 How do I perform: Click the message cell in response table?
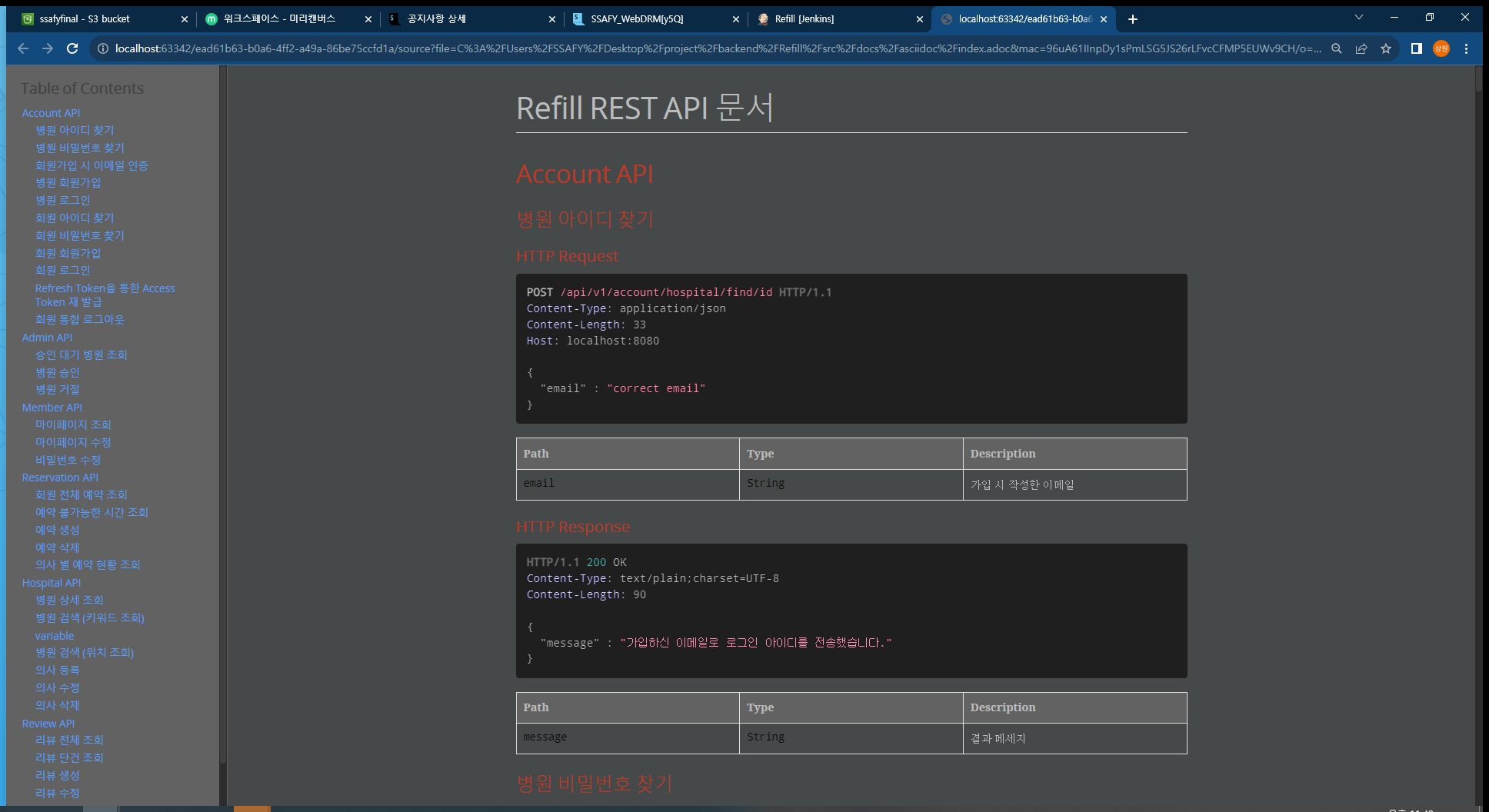[628, 738]
